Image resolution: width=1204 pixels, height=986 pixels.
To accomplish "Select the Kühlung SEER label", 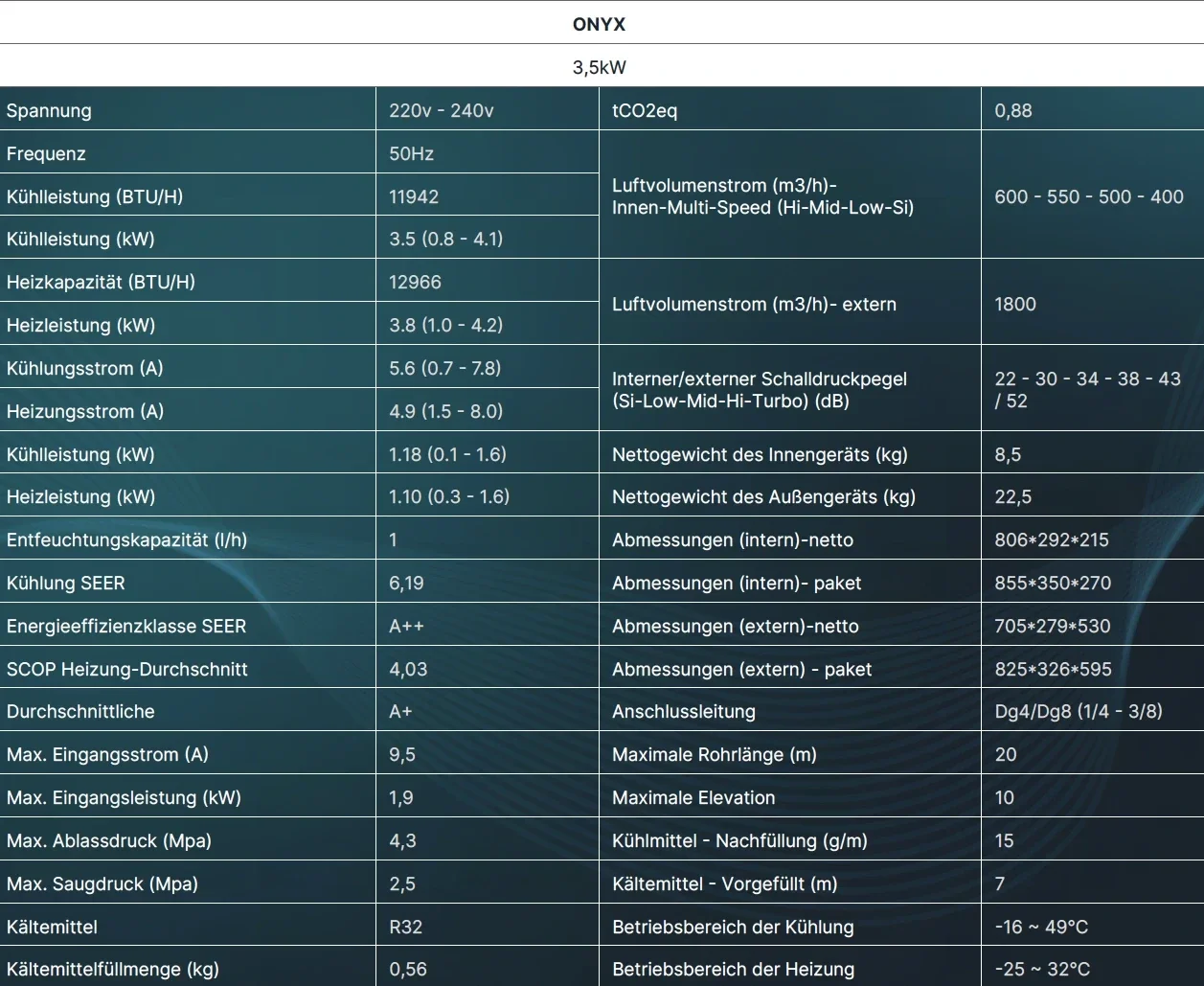I will click(x=66, y=583).
